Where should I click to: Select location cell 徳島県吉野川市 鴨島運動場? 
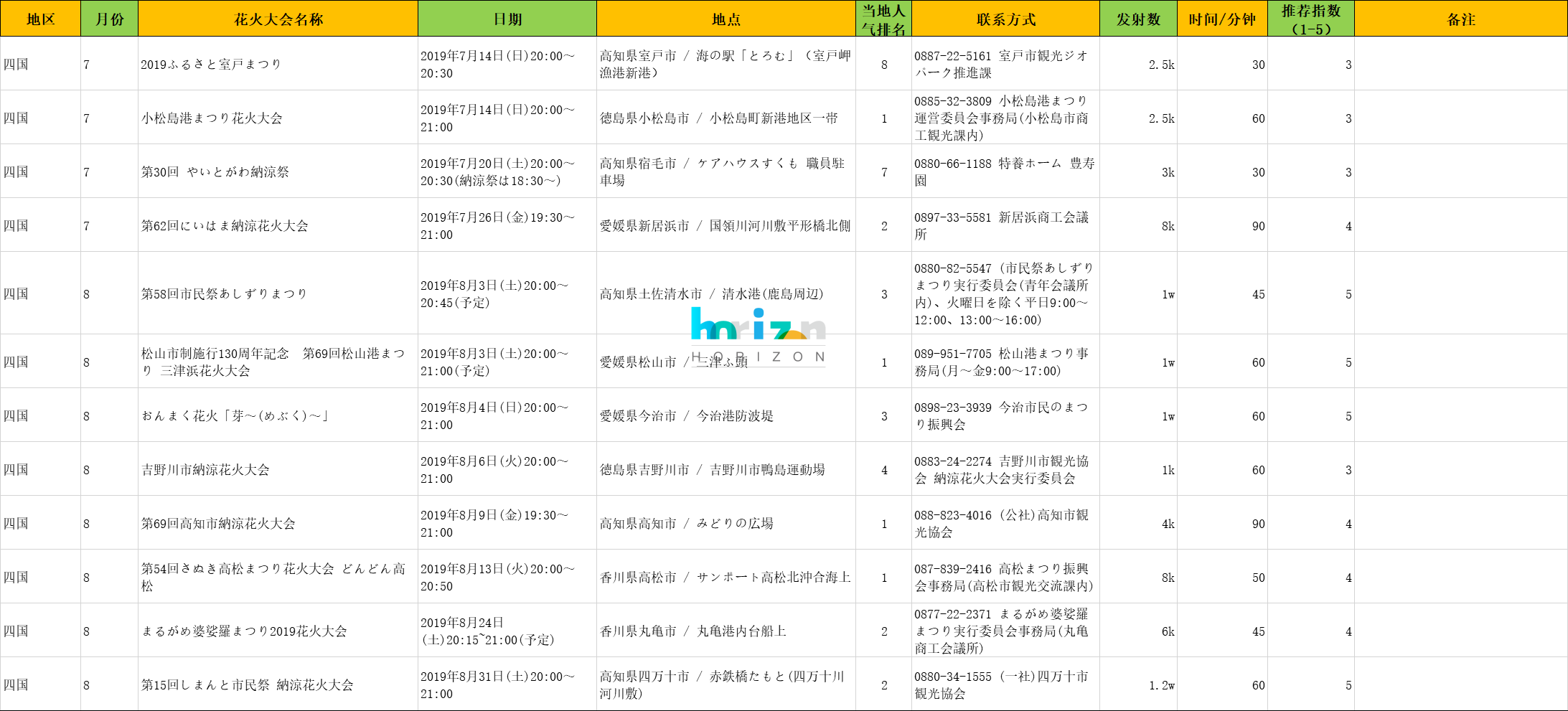tap(726, 469)
